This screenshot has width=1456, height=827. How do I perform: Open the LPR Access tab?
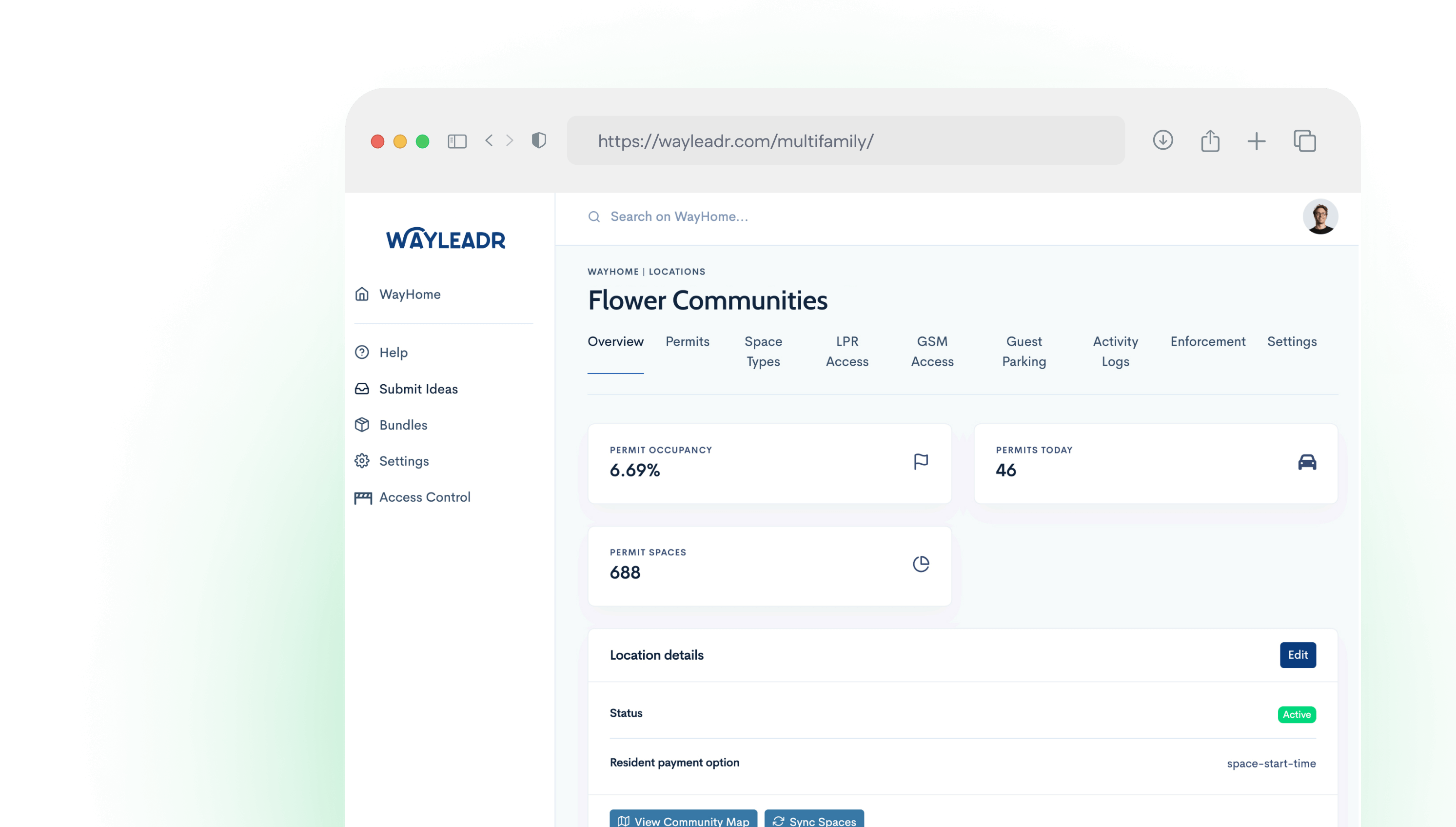click(x=846, y=351)
